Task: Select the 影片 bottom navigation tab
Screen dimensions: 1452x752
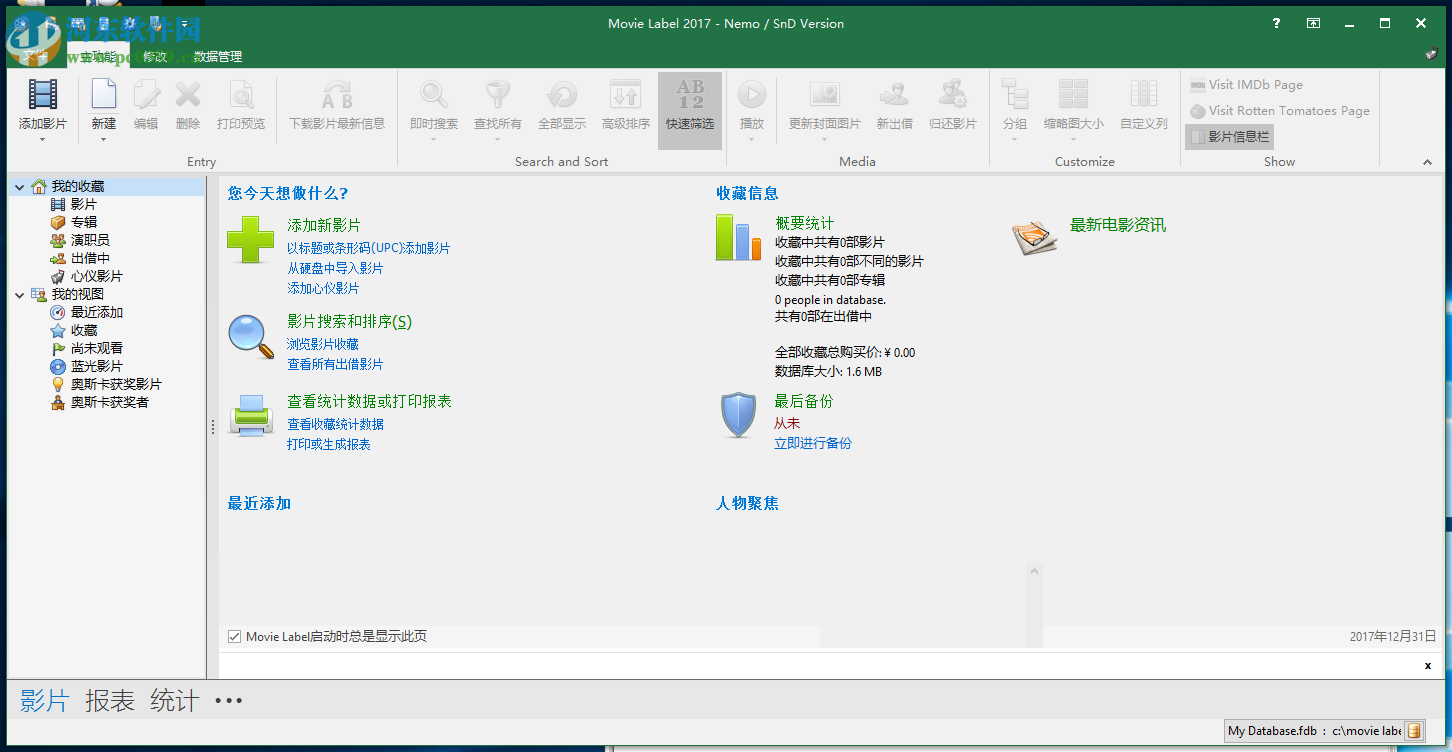Action: [x=45, y=701]
